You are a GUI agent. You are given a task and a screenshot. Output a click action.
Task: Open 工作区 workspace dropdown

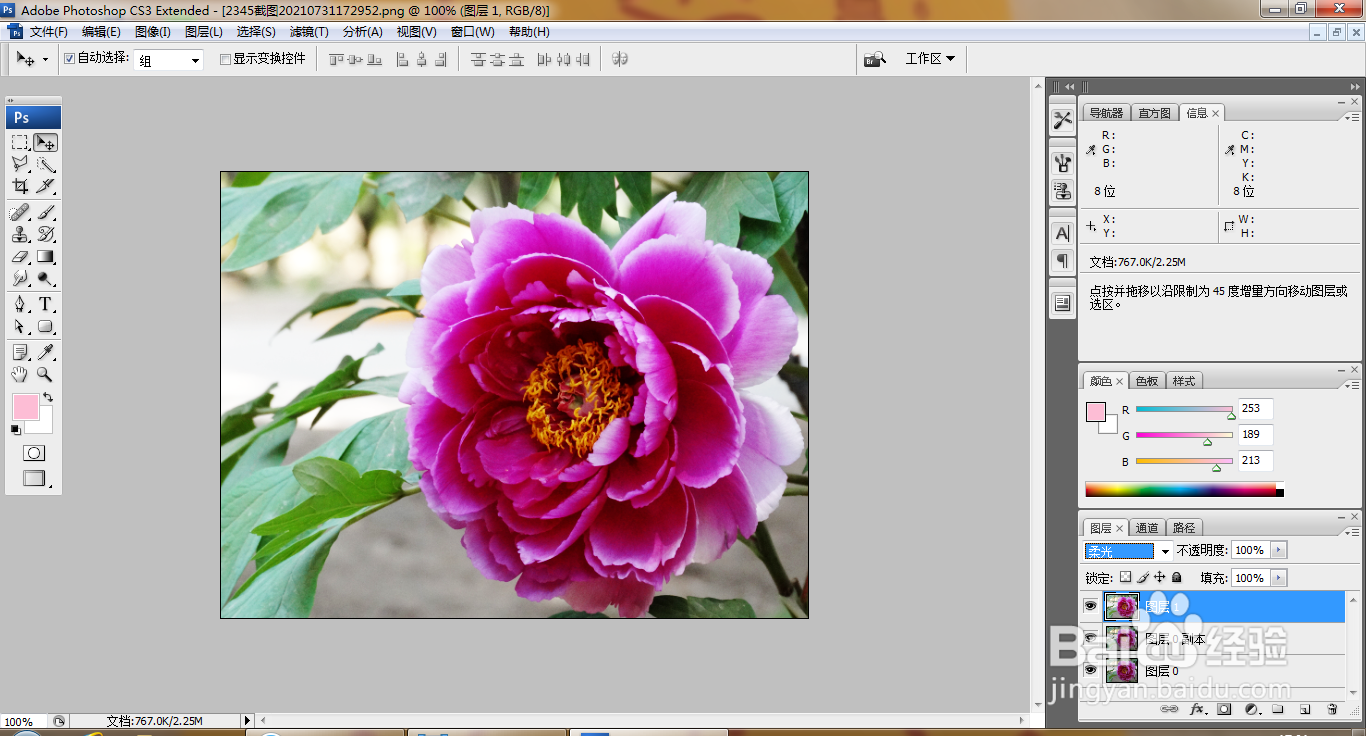click(930, 58)
